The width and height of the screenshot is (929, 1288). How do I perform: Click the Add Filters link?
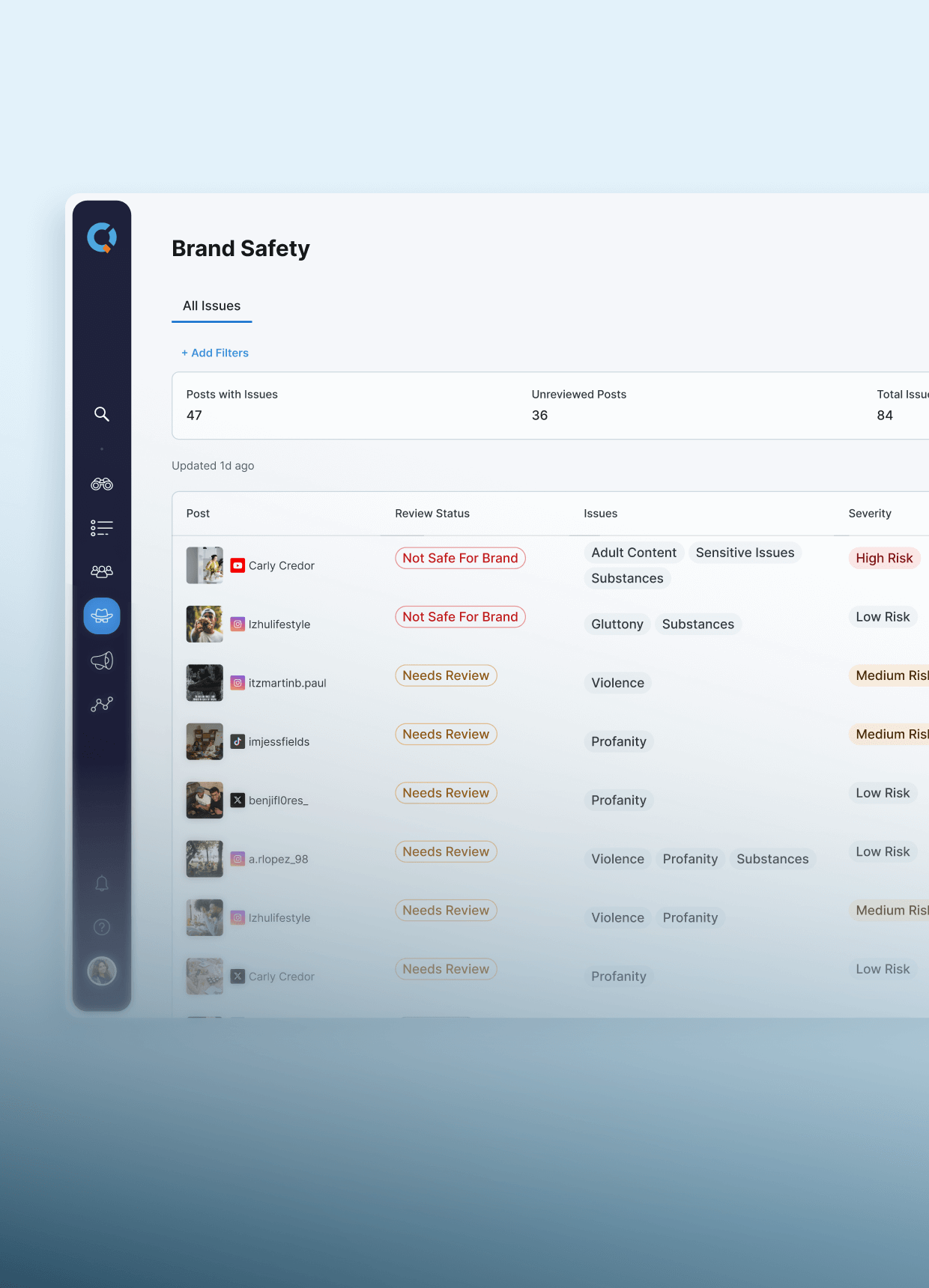tap(215, 353)
